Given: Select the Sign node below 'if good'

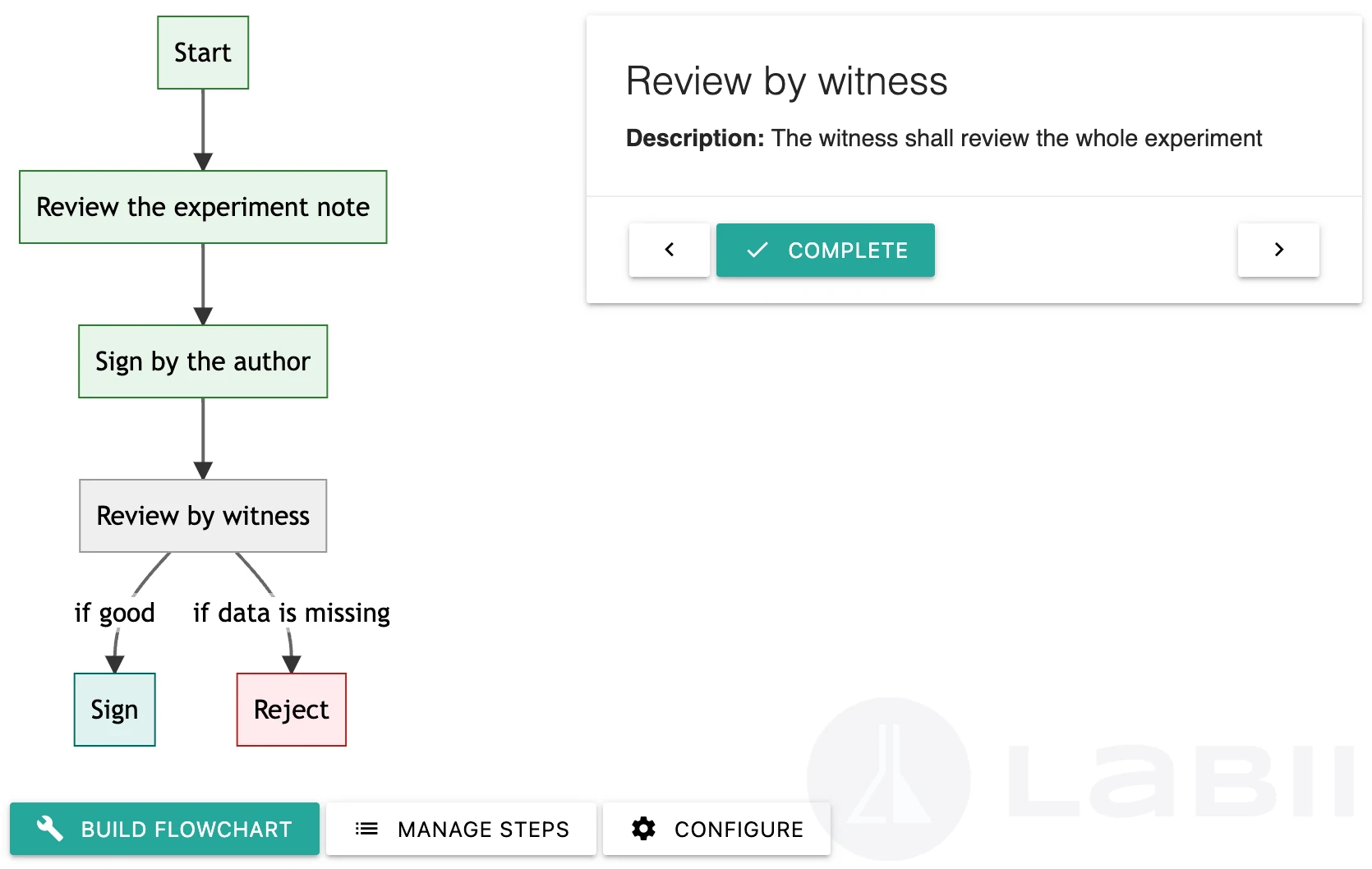Looking at the screenshot, I should [114, 709].
